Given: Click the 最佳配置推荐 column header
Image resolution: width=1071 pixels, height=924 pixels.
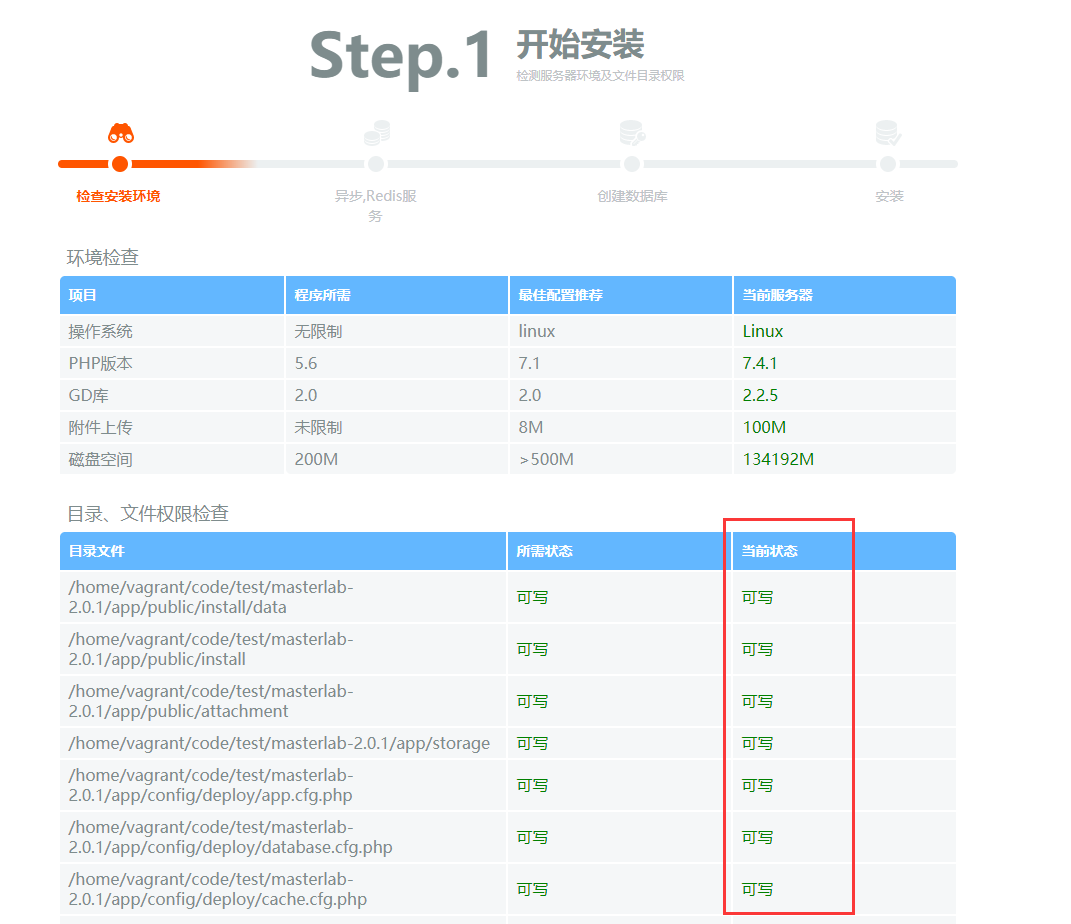Looking at the screenshot, I should tap(621, 295).
